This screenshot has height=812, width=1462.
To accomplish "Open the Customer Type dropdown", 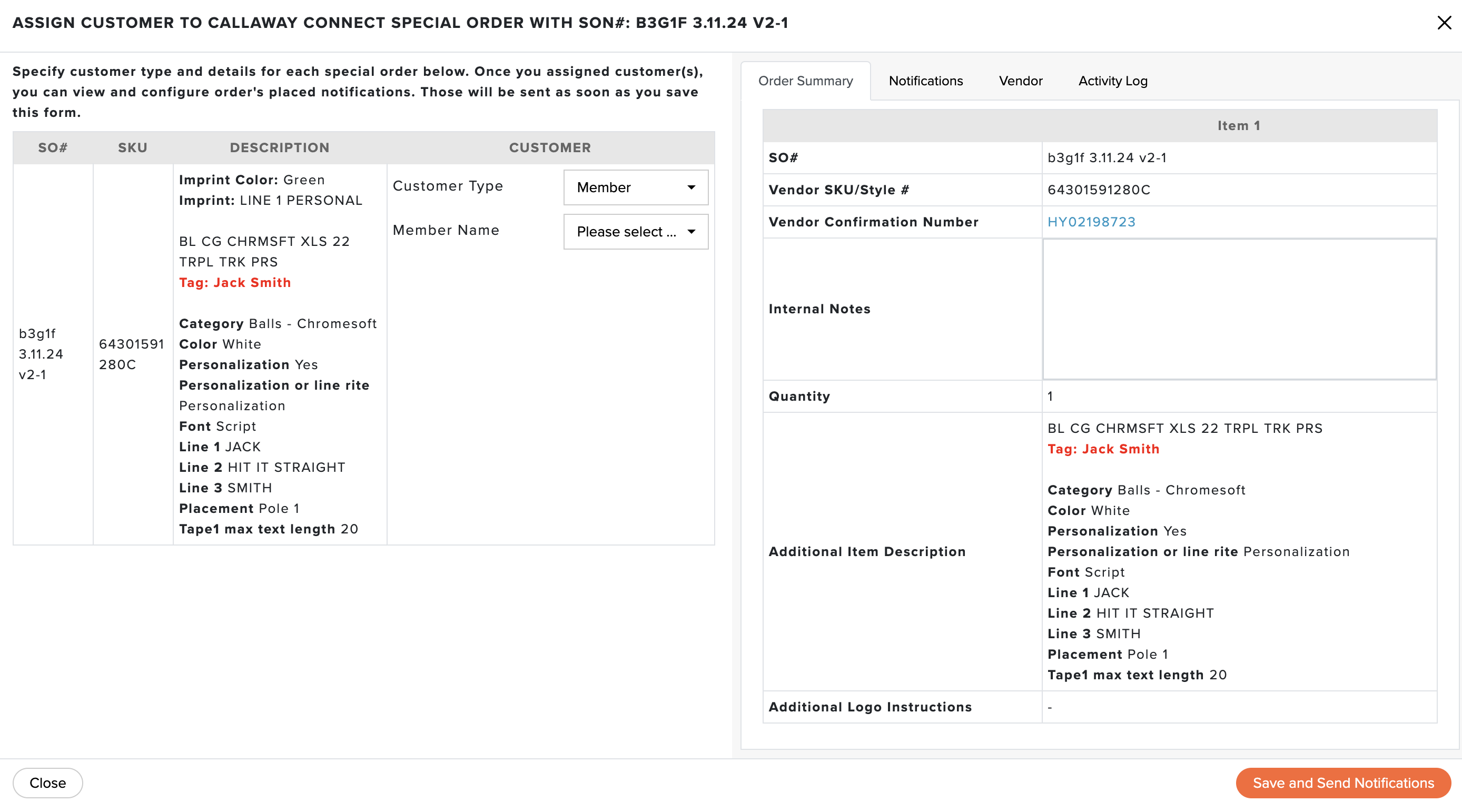I will coord(636,187).
